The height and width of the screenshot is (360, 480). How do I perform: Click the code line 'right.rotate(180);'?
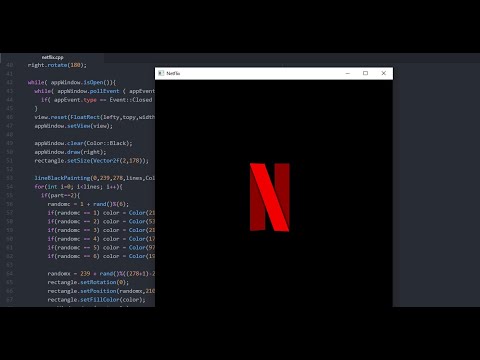click(x=57, y=65)
